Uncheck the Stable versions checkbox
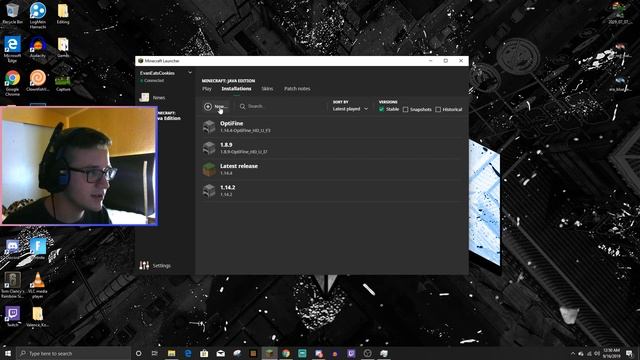This screenshot has width=640, height=360. [382, 109]
